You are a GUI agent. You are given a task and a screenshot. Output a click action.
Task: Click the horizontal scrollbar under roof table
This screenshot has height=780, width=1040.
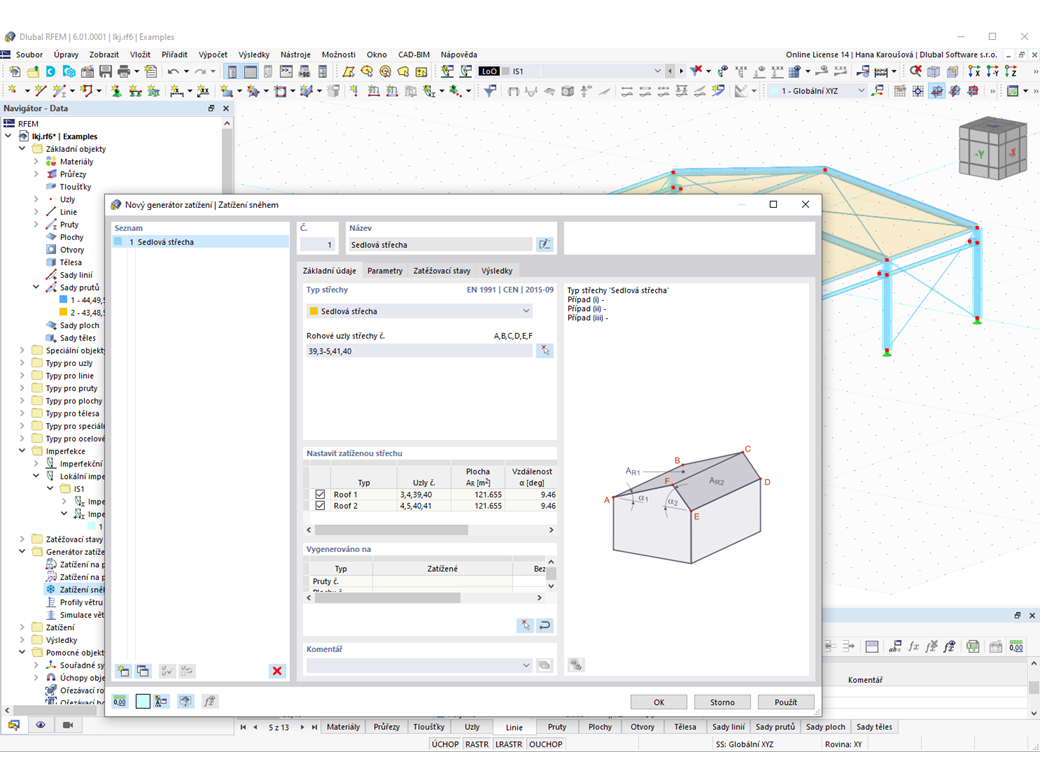tap(430, 530)
